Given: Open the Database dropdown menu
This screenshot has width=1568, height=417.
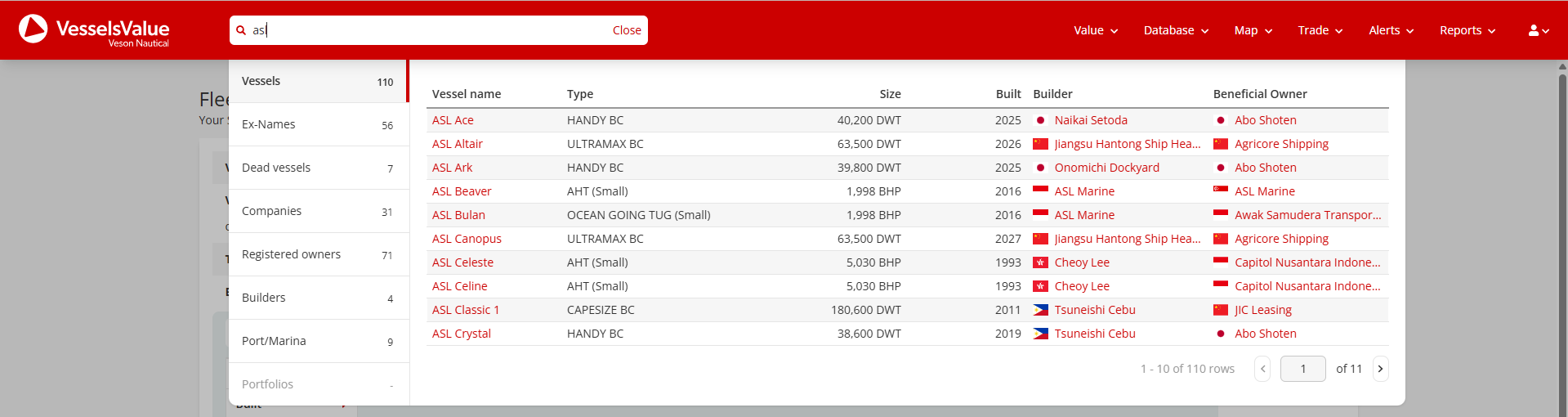Looking at the screenshot, I should [1176, 30].
